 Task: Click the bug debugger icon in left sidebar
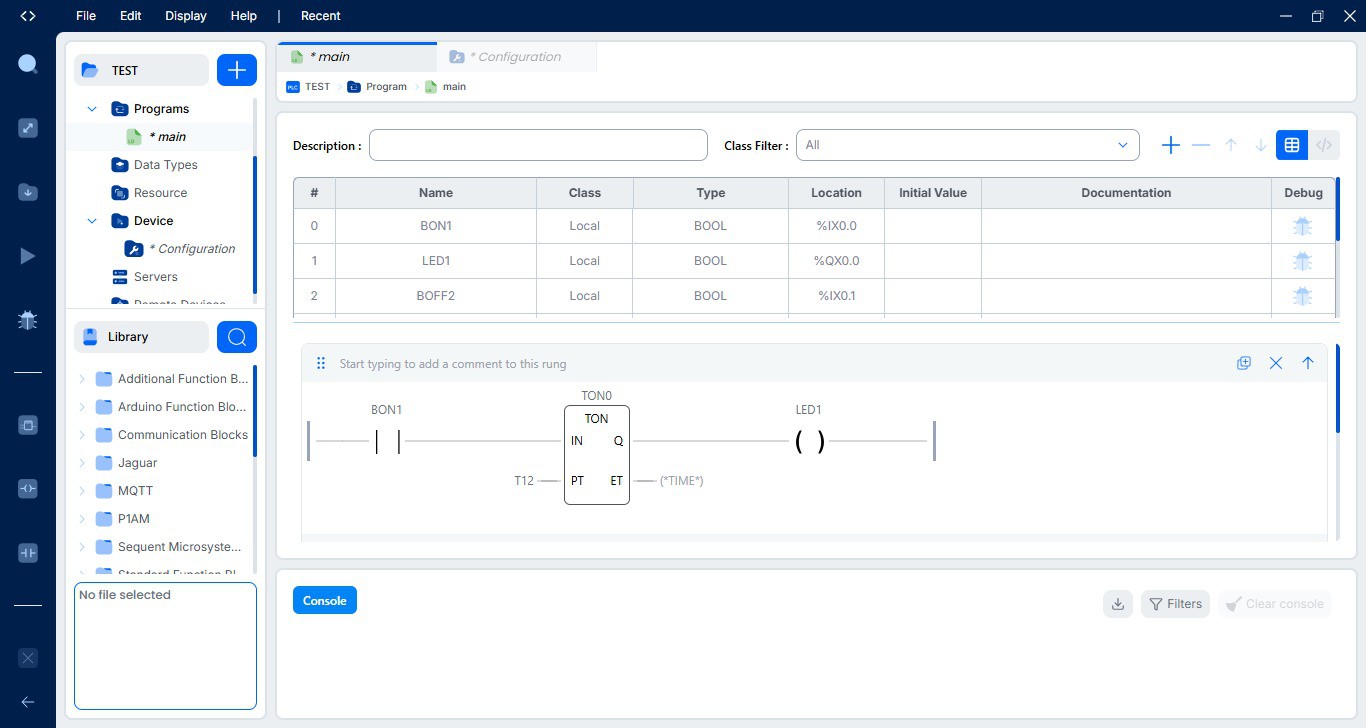click(x=28, y=320)
